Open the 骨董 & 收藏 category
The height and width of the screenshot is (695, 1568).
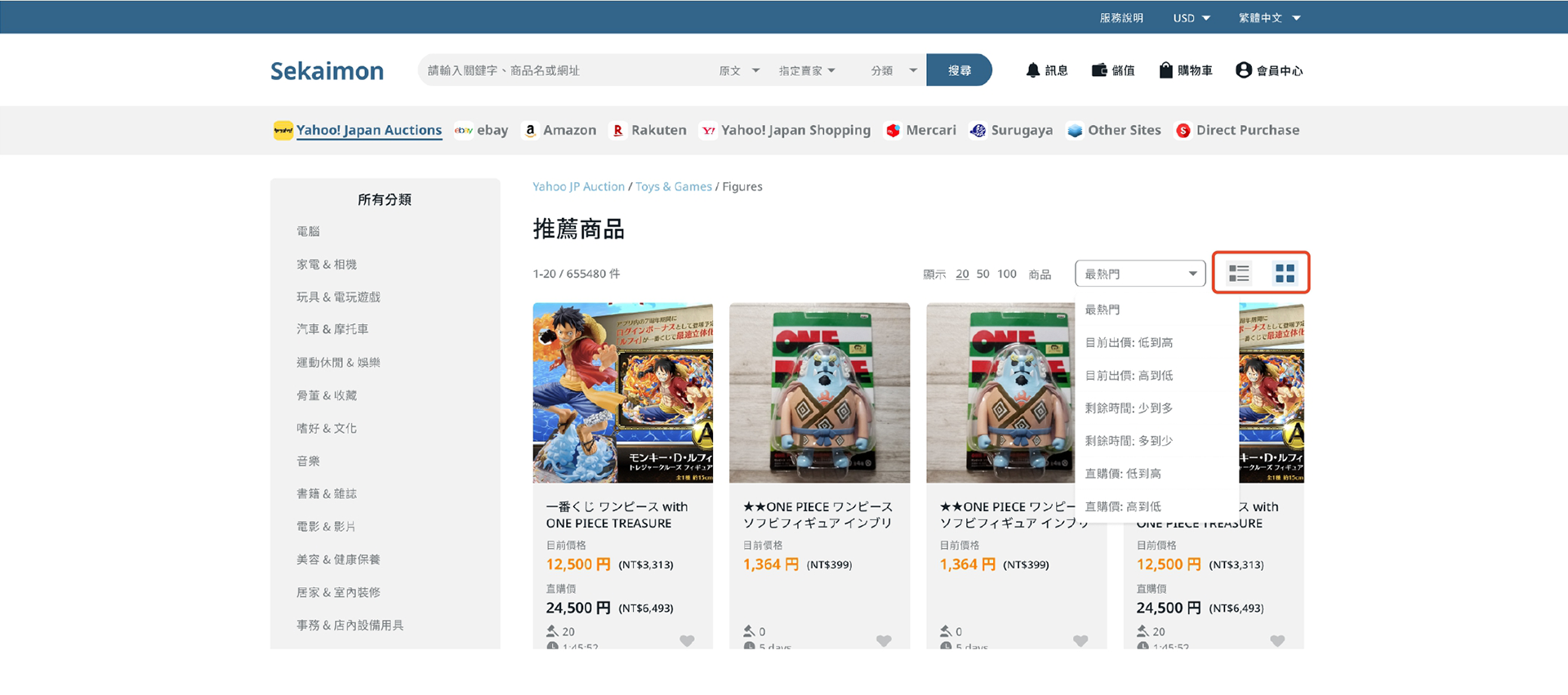tap(327, 395)
